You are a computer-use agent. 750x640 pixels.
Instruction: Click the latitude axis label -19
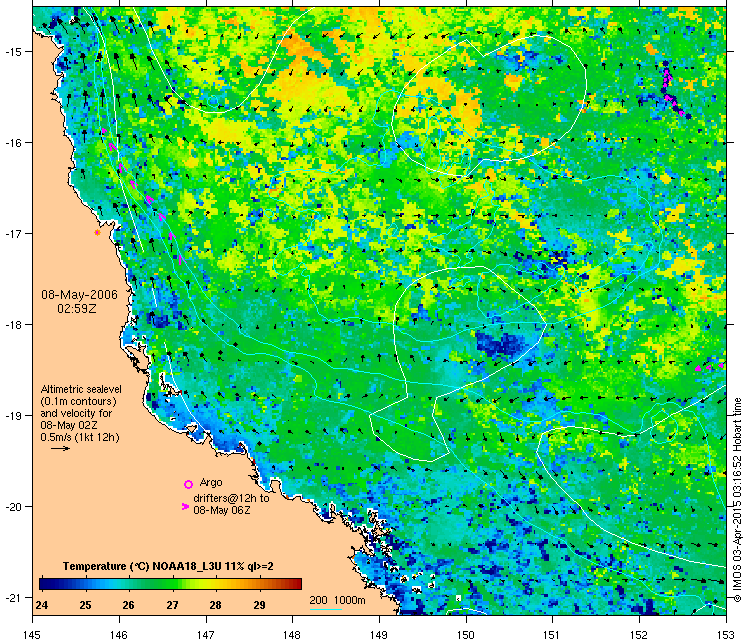click(x=12, y=416)
